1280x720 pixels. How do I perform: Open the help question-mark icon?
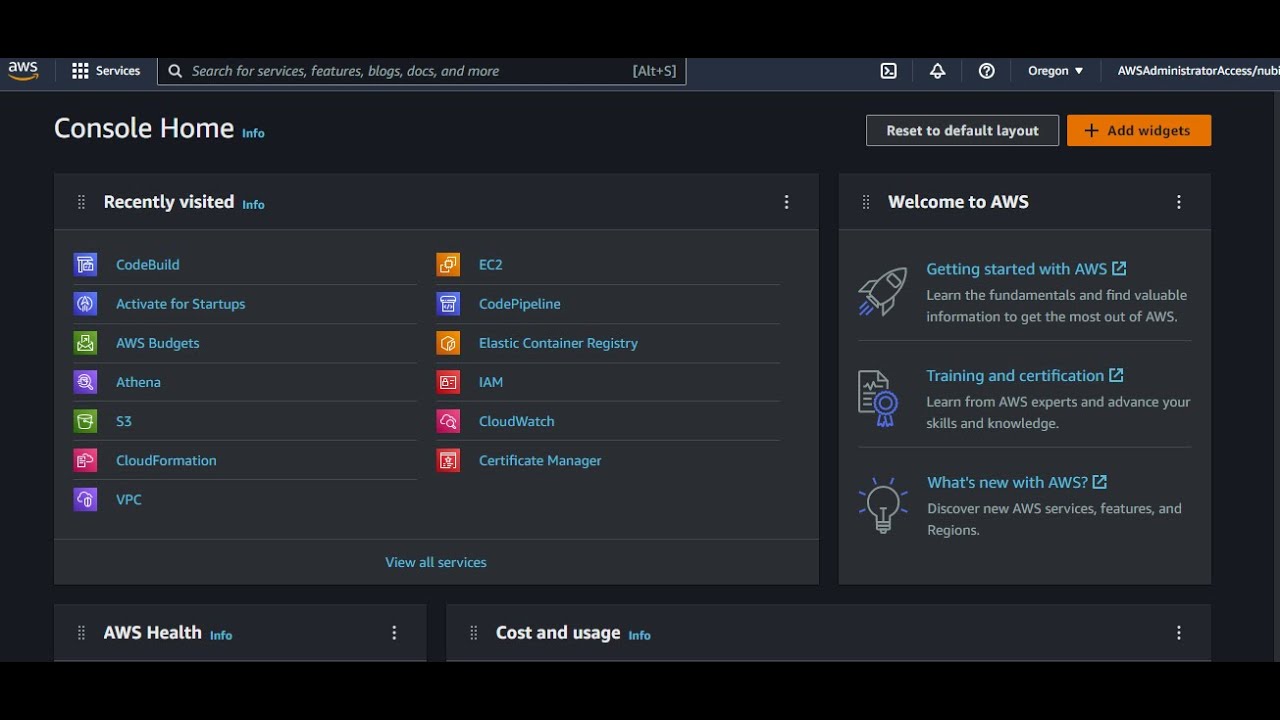[x=986, y=71]
